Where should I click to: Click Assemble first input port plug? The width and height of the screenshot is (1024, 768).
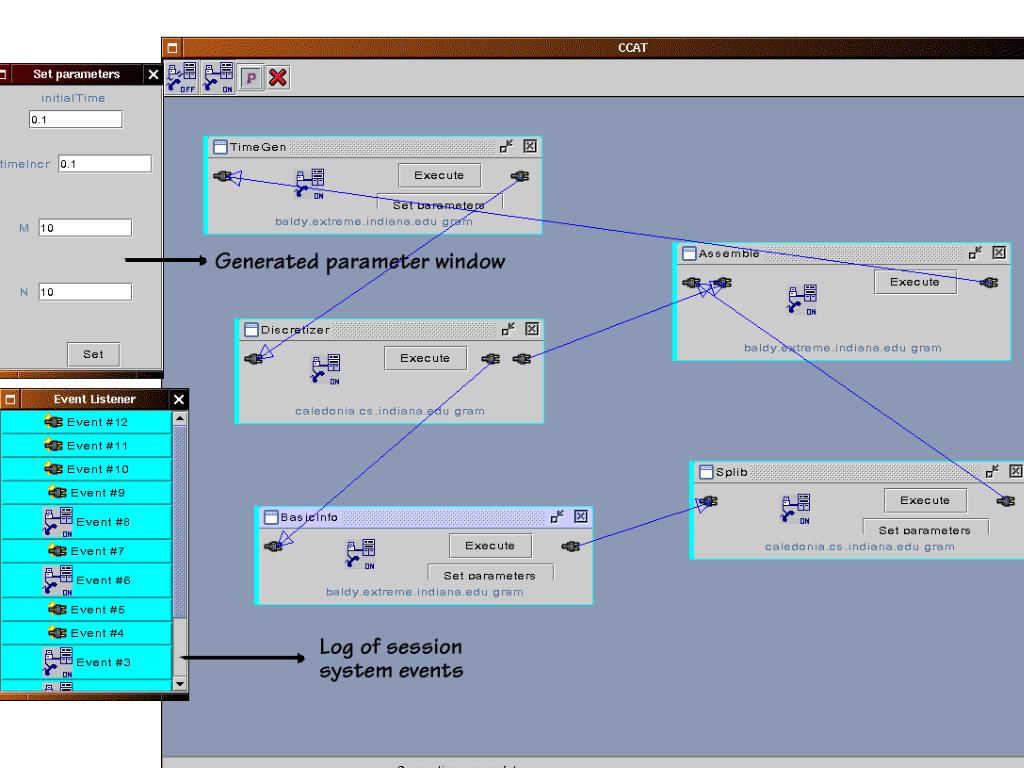(691, 283)
